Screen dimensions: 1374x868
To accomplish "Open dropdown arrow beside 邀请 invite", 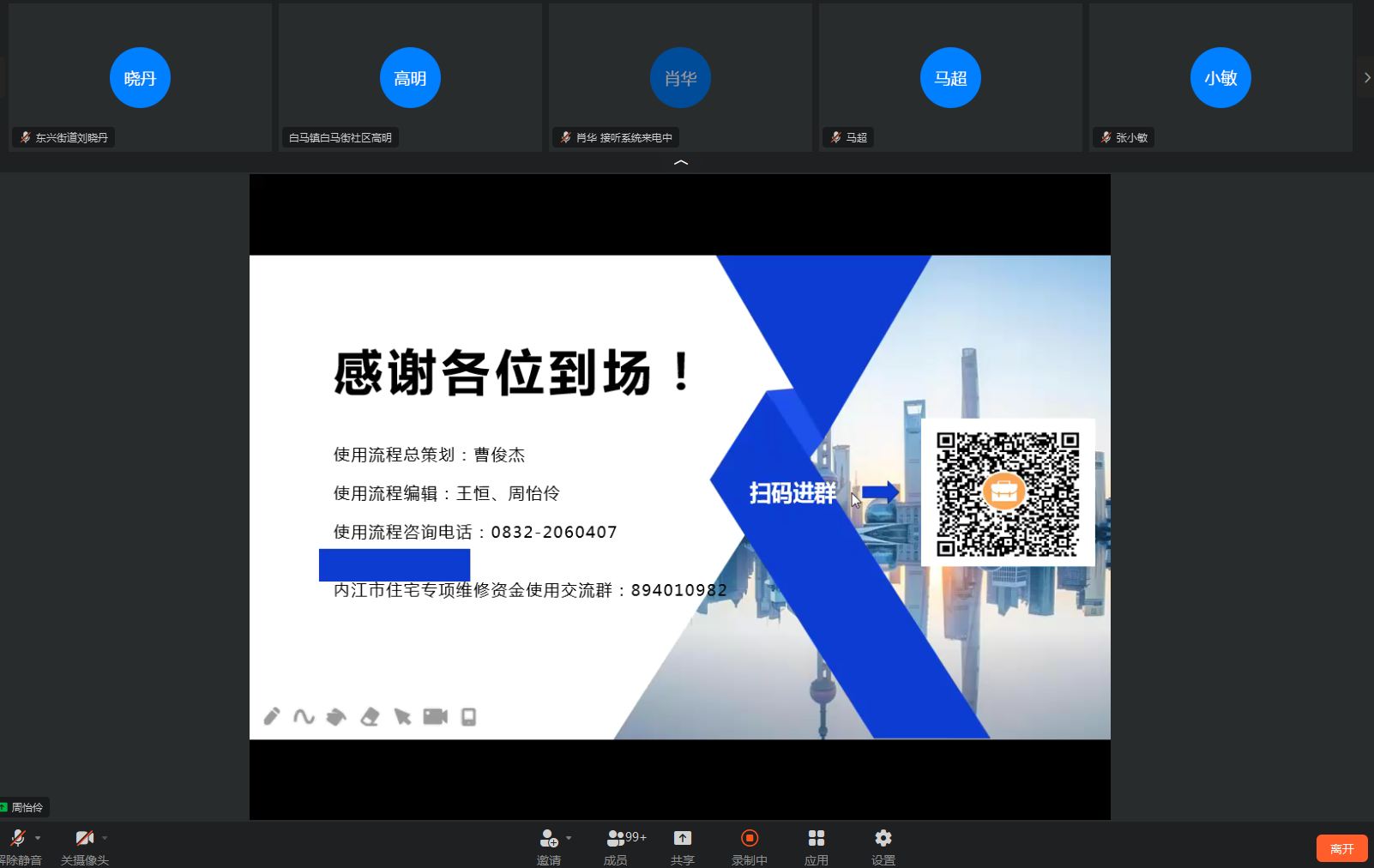I will [569, 838].
